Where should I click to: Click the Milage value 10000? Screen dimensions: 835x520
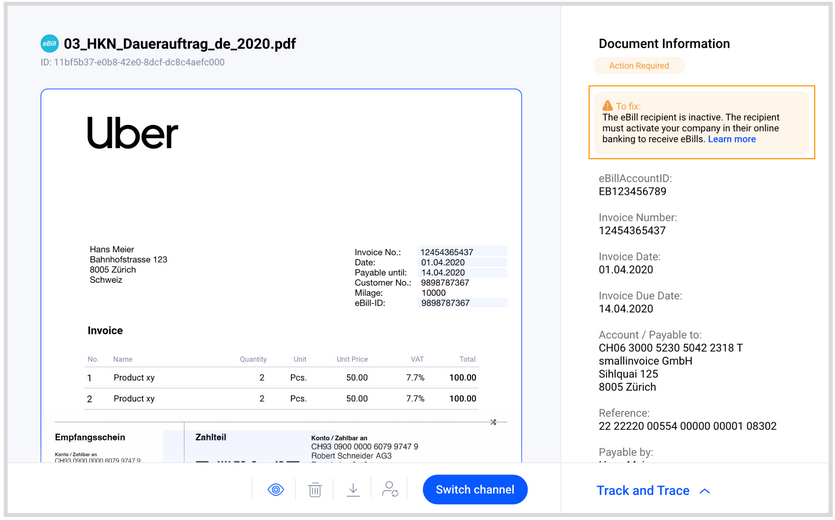pyautogui.click(x=433, y=292)
